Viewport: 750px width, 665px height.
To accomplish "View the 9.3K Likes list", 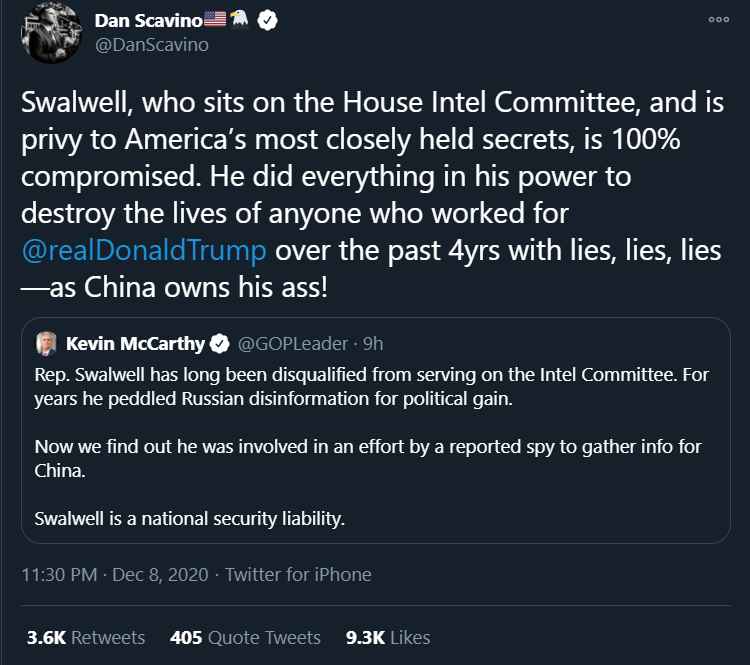I will [388, 637].
